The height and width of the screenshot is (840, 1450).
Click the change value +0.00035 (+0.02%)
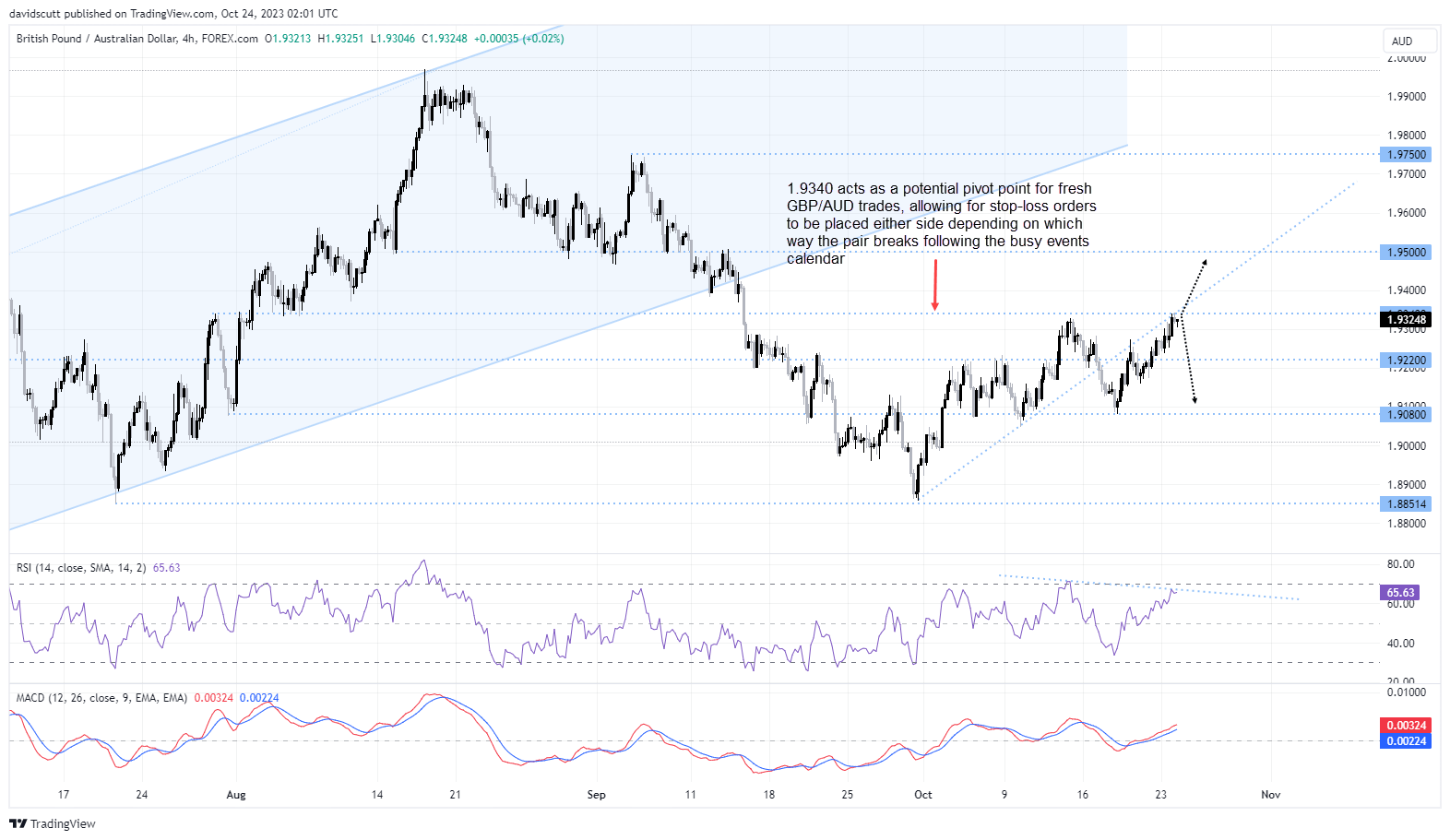519,39
